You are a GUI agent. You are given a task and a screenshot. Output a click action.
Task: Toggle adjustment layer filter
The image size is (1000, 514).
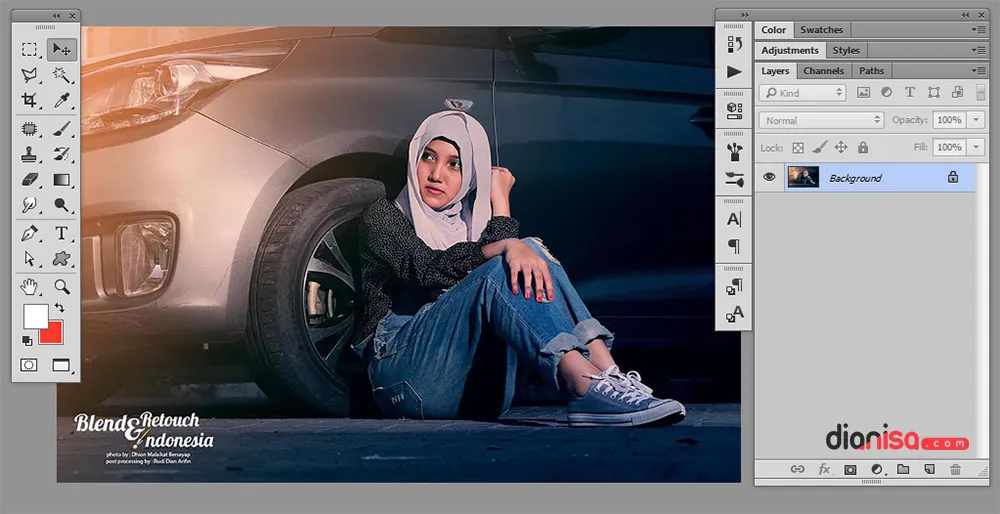click(886, 92)
